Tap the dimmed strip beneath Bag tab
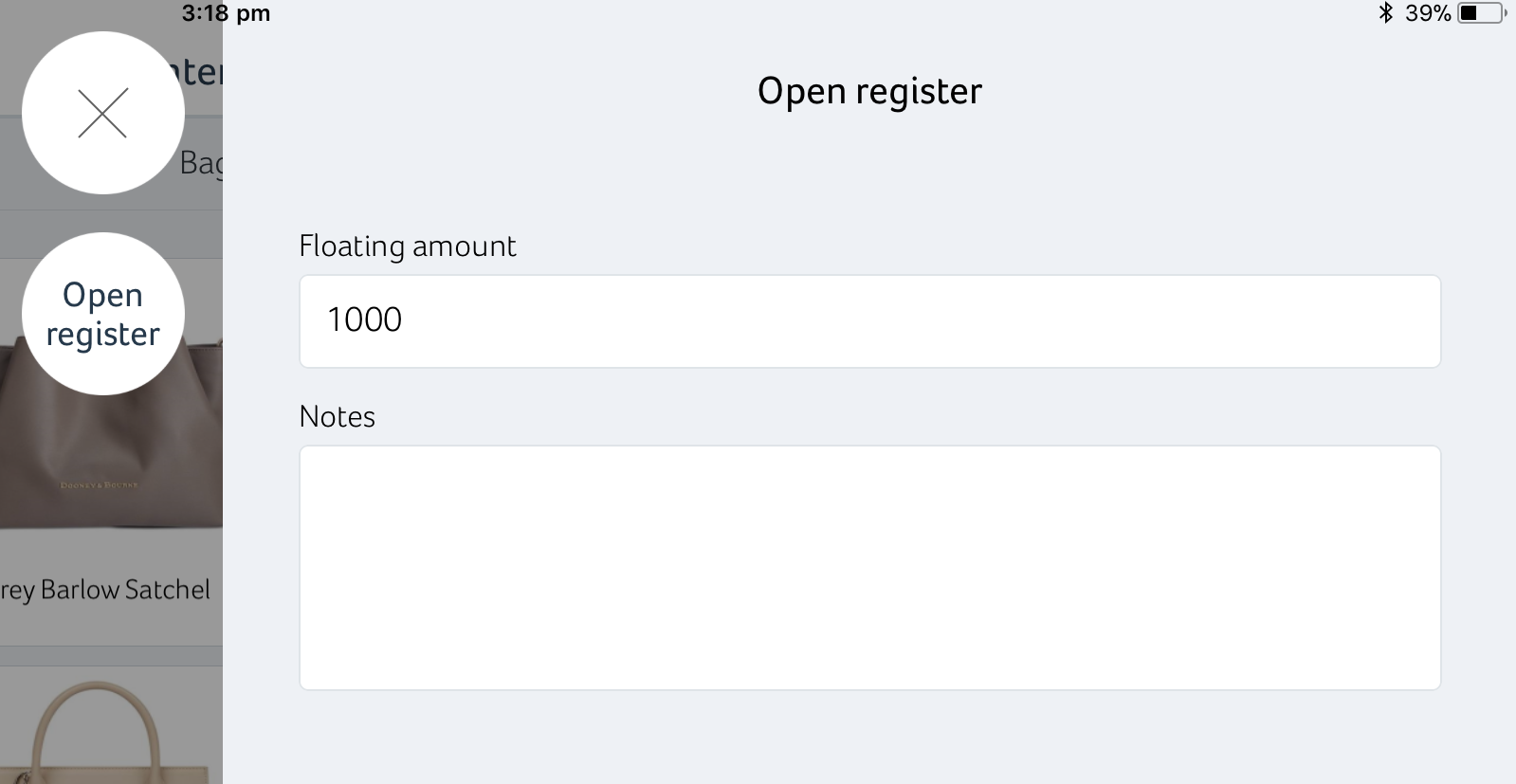1516x784 pixels. point(111,234)
